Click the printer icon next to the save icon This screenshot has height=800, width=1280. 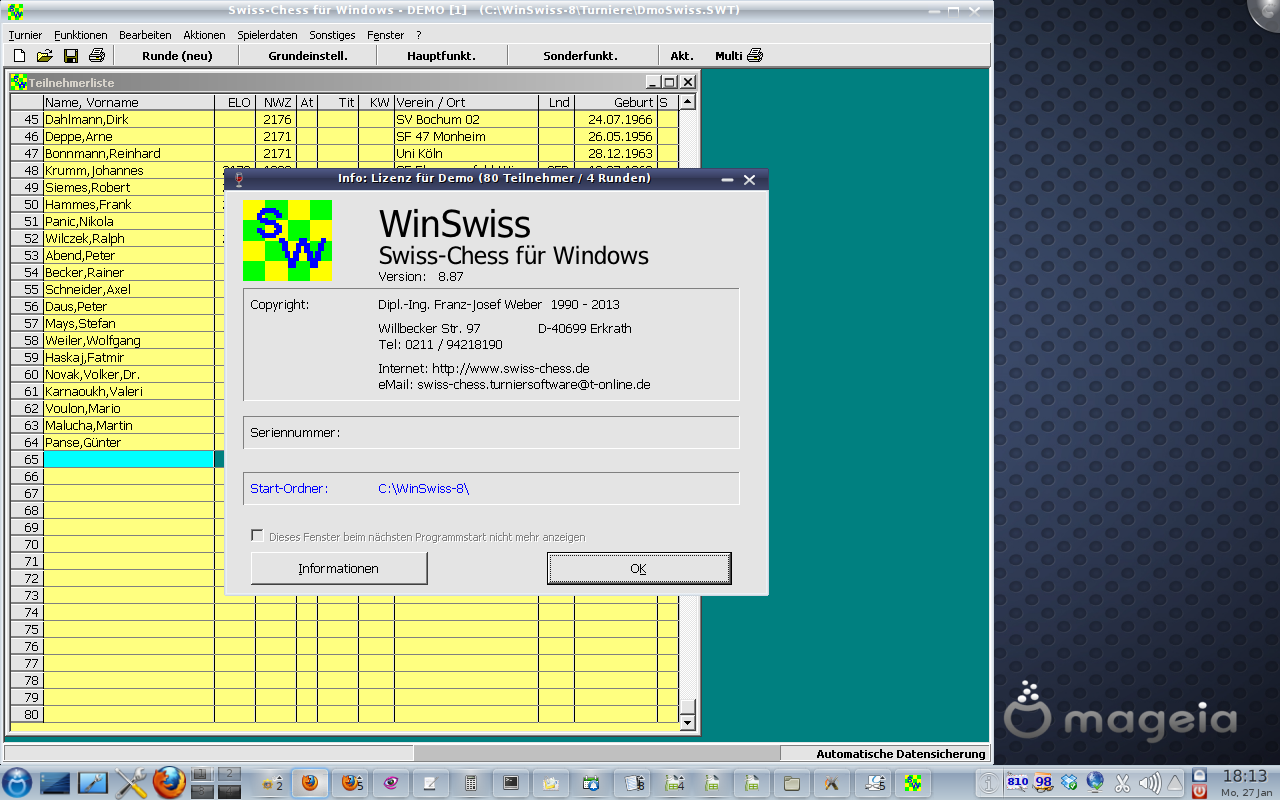tap(97, 56)
